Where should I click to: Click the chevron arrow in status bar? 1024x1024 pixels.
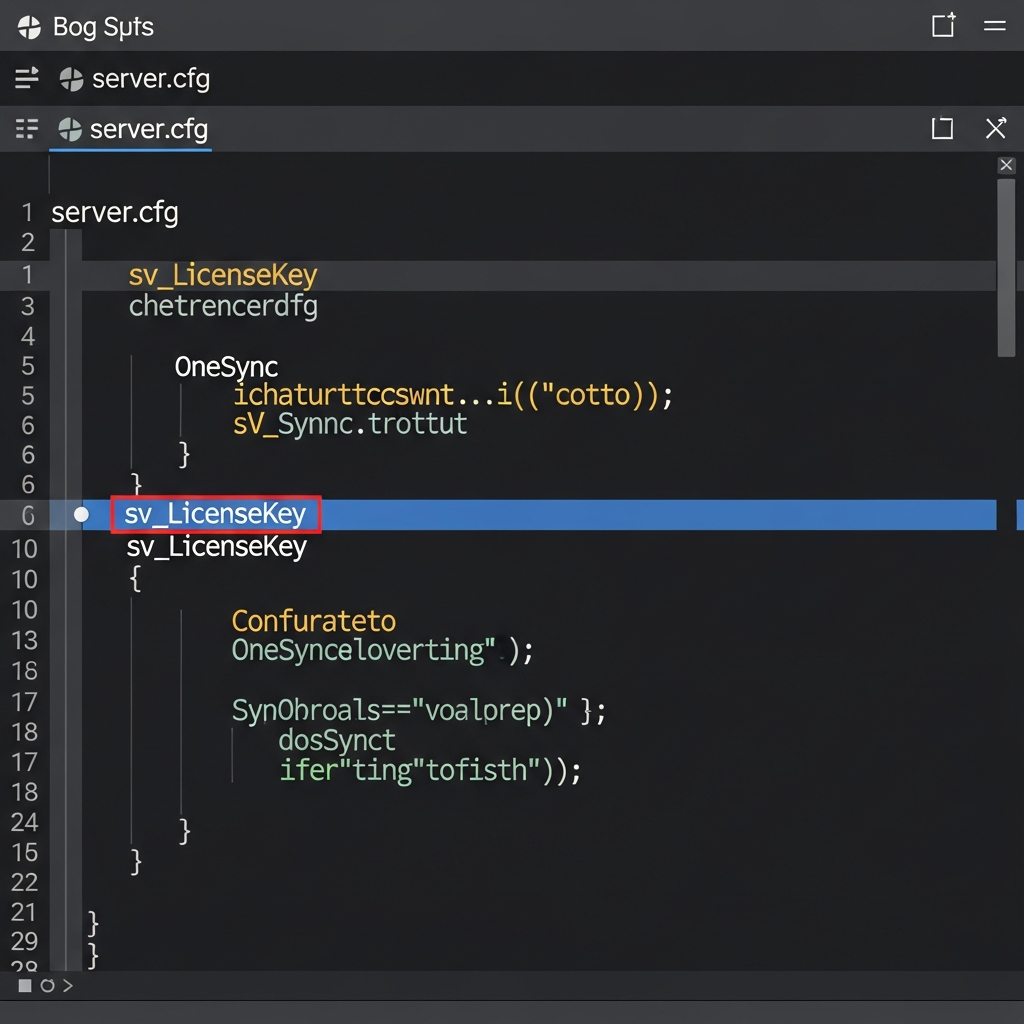68,985
